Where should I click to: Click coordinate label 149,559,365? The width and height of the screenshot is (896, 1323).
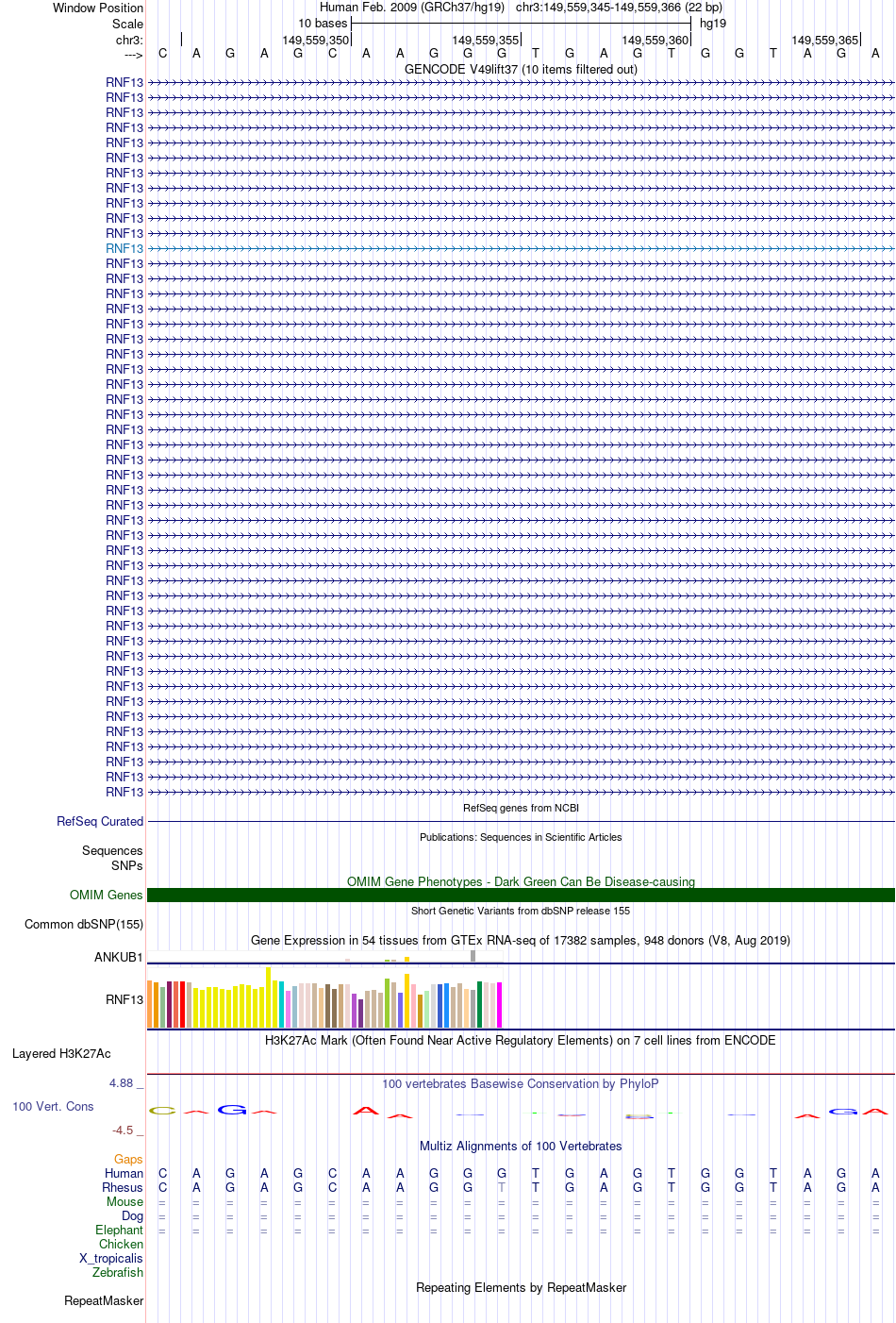click(x=824, y=40)
